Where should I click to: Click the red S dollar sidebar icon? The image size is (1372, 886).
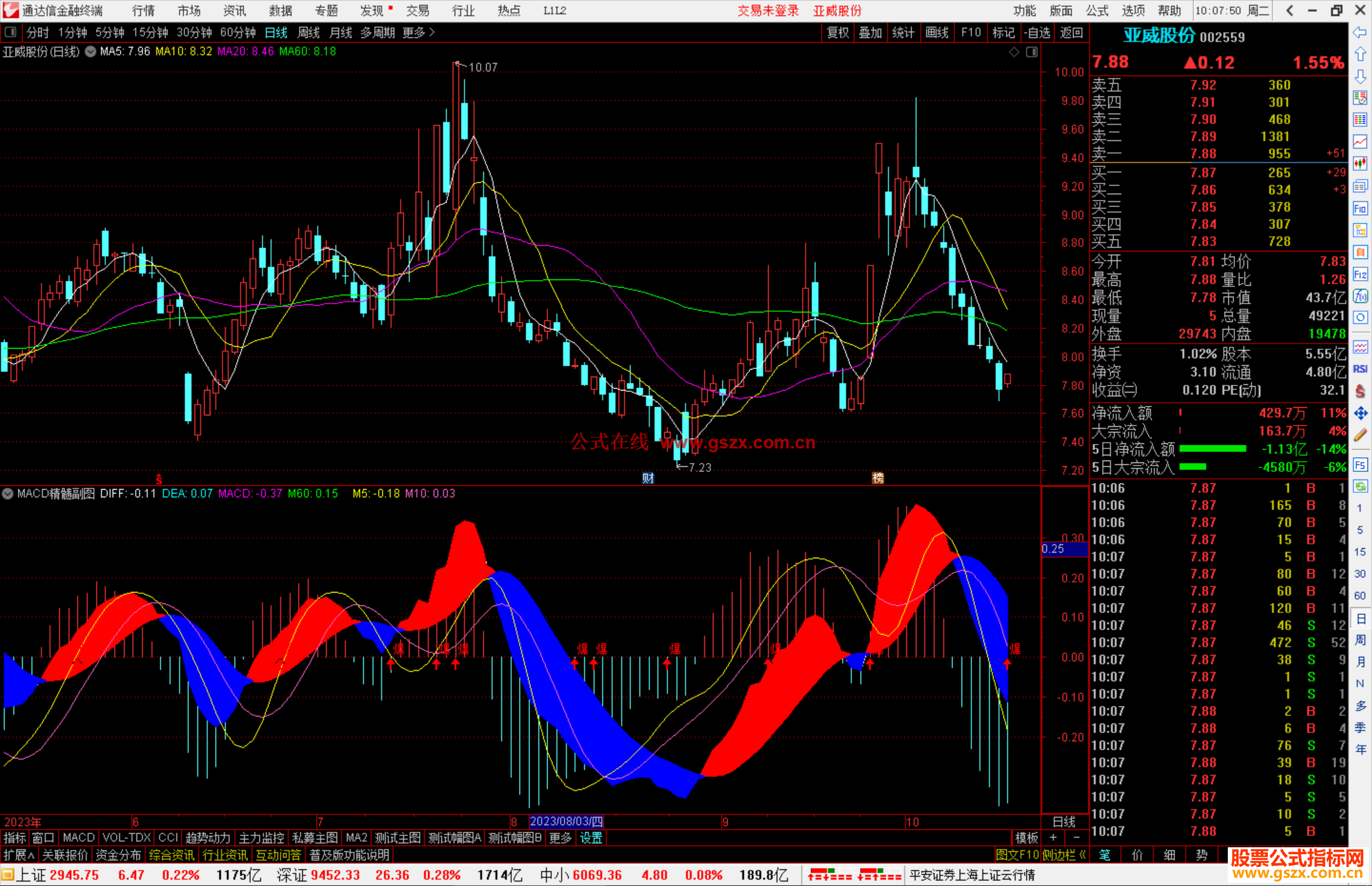point(1360,391)
